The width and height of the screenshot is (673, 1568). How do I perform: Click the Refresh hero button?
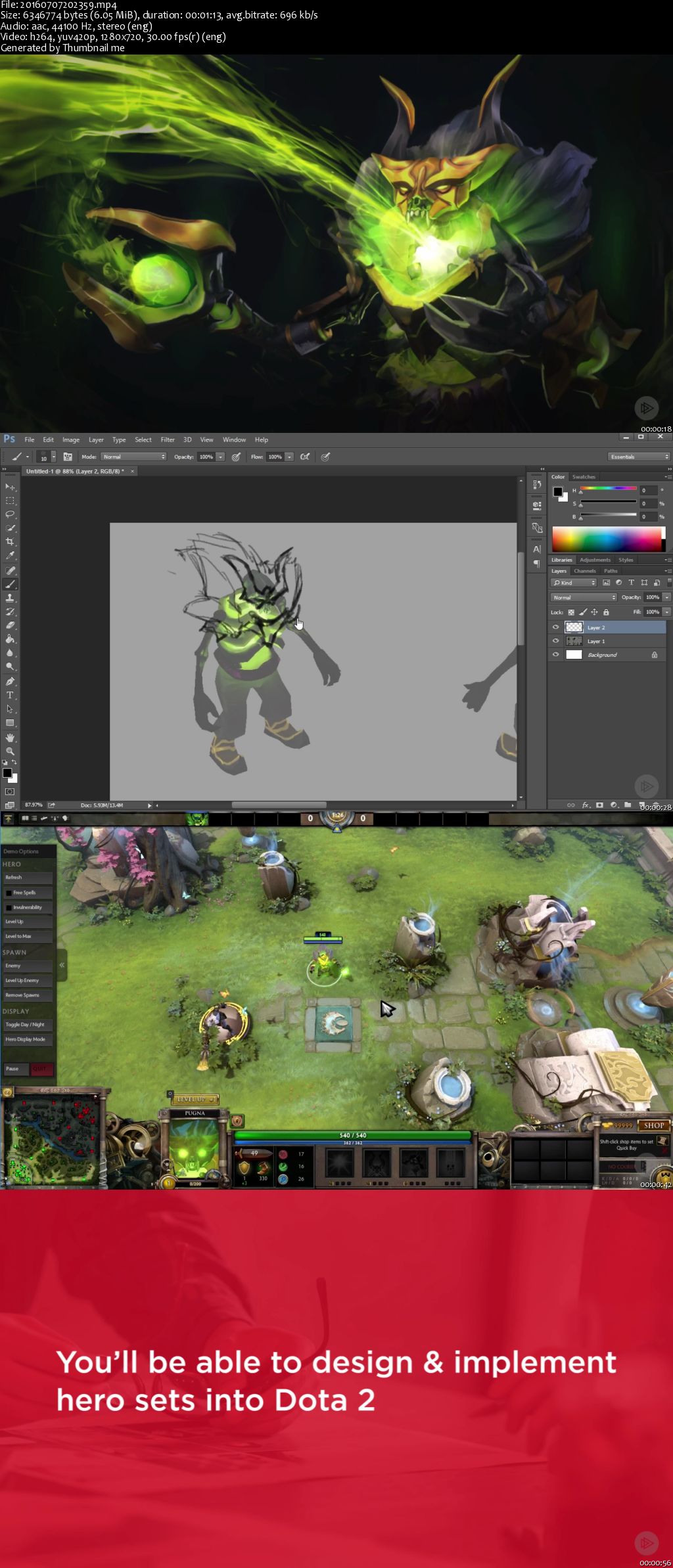click(28, 878)
